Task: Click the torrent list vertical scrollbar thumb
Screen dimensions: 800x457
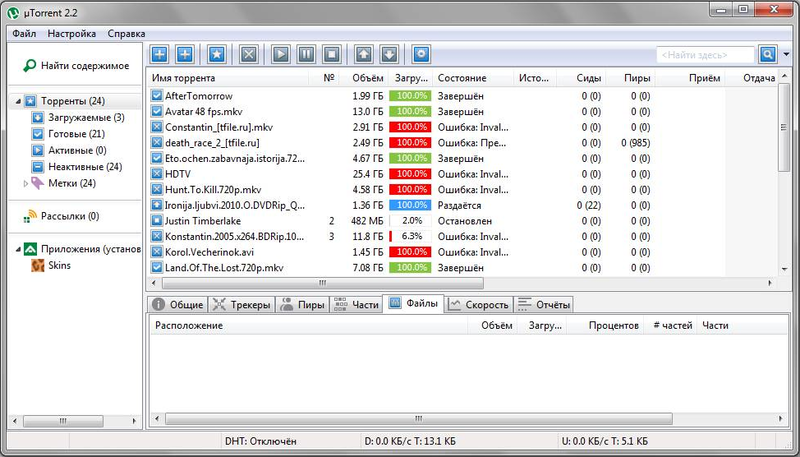Action: 784,128
